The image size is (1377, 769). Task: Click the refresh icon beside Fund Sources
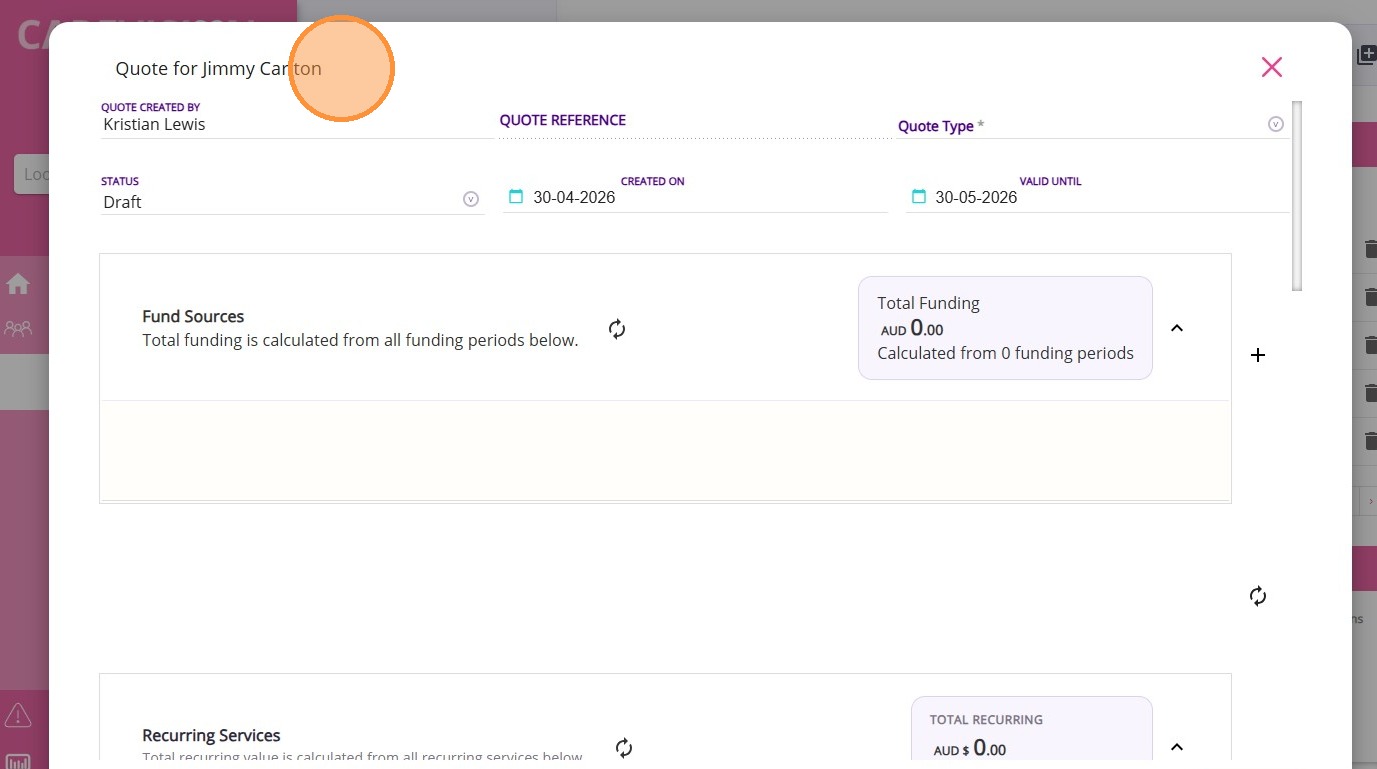coord(617,329)
